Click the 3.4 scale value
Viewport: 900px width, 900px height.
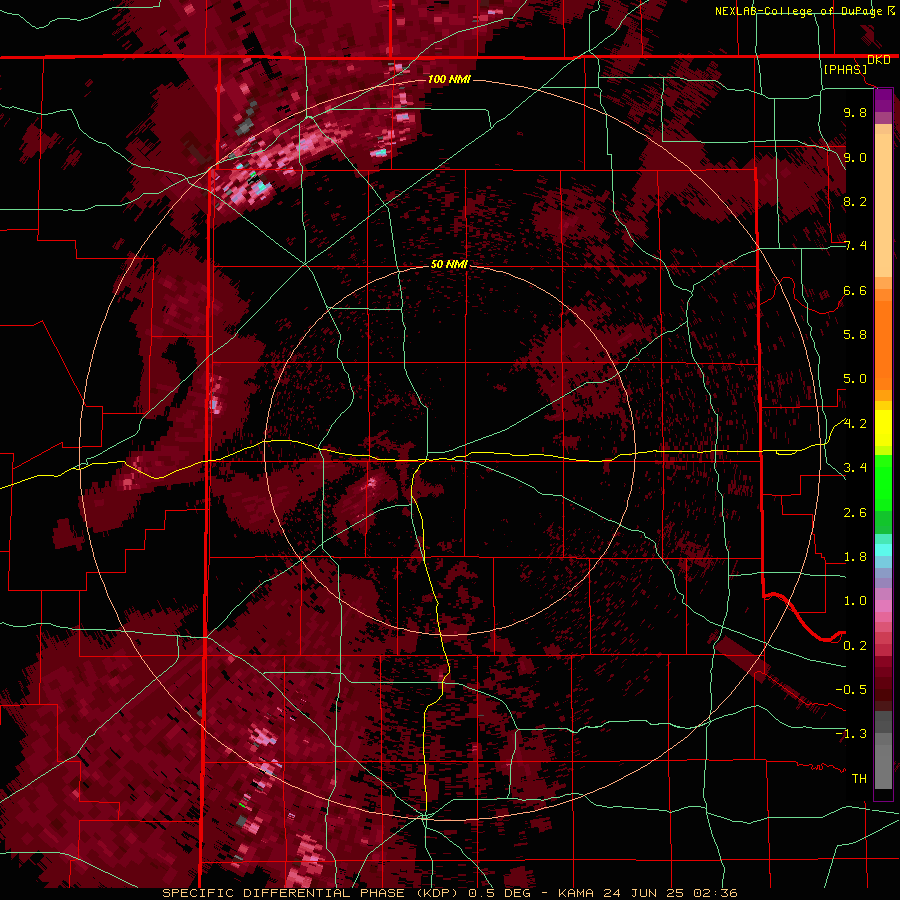855,468
